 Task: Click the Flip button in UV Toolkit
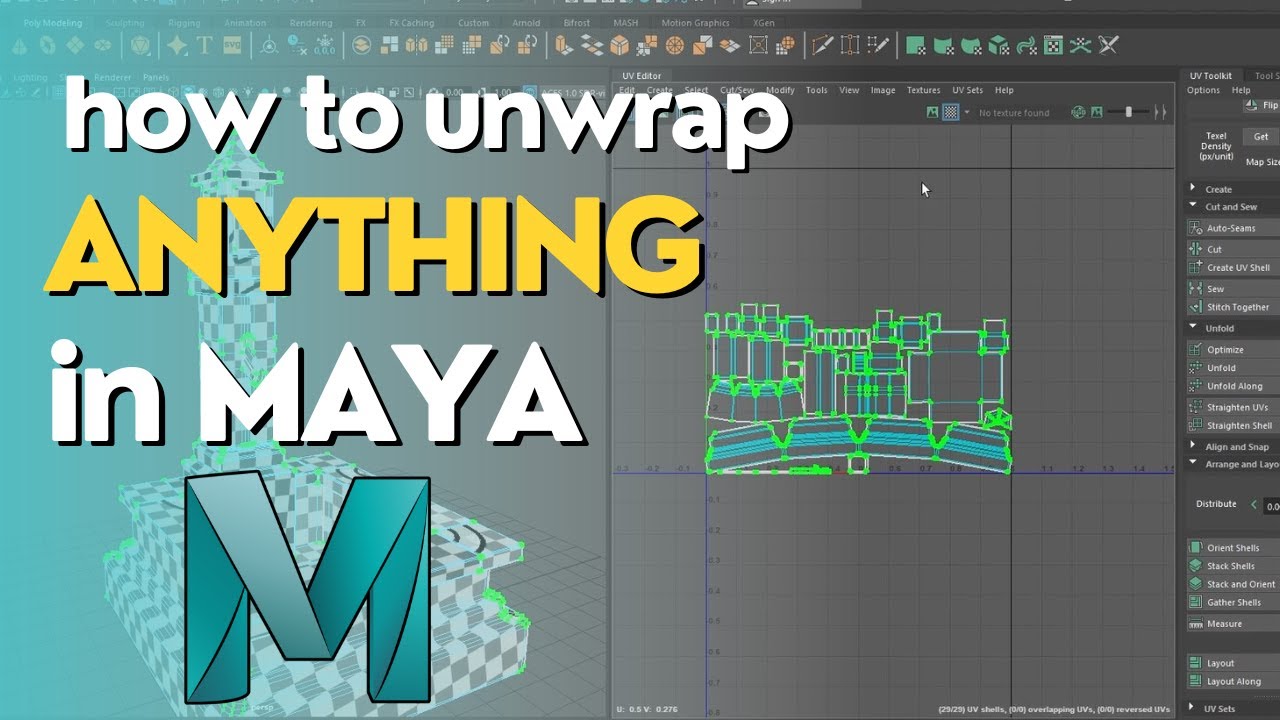pos(1262,105)
